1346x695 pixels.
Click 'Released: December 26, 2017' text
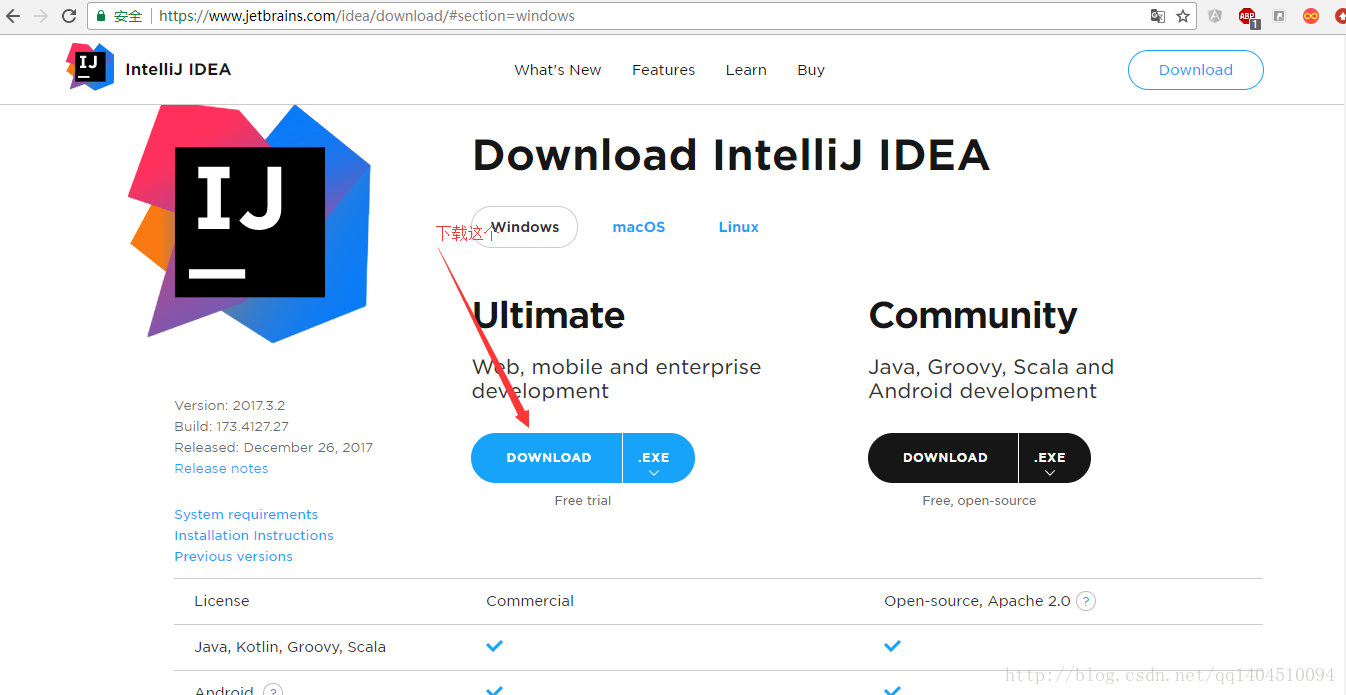(273, 447)
